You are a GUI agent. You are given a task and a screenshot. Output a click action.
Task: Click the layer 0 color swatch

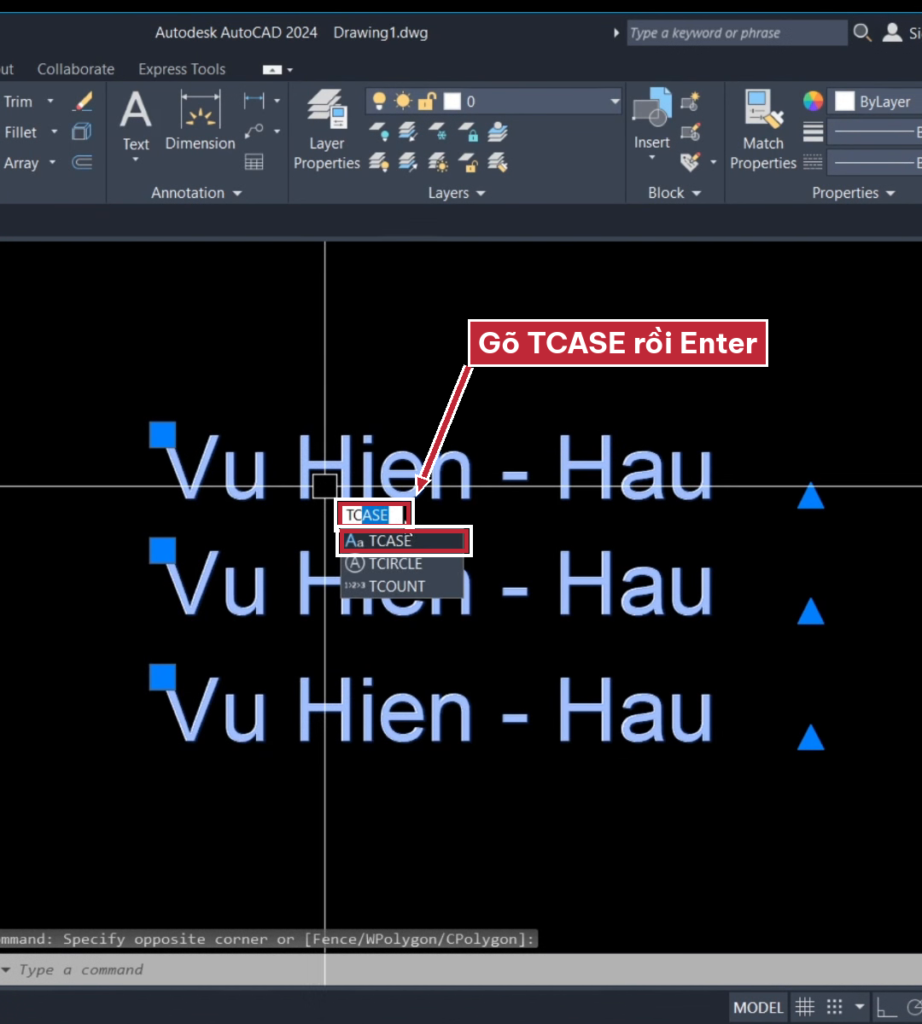pyautogui.click(x=452, y=101)
